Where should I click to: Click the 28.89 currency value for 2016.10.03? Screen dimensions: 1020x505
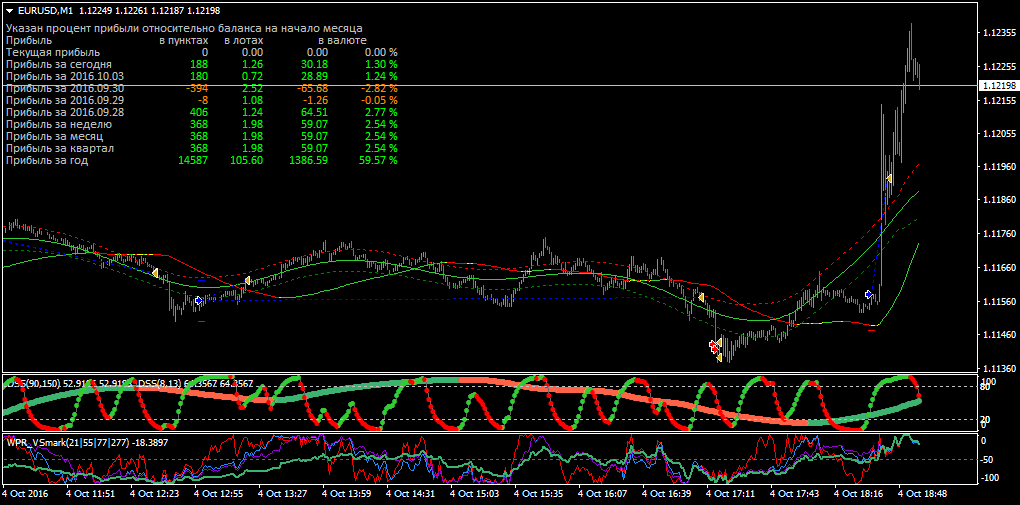(x=315, y=76)
